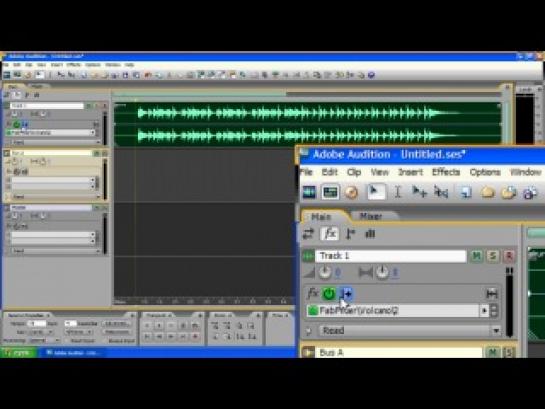Select Multitrack View icon in magnified toolbar
Image resolution: width=545 pixels, height=409 pixels.
pyautogui.click(x=330, y=192)
